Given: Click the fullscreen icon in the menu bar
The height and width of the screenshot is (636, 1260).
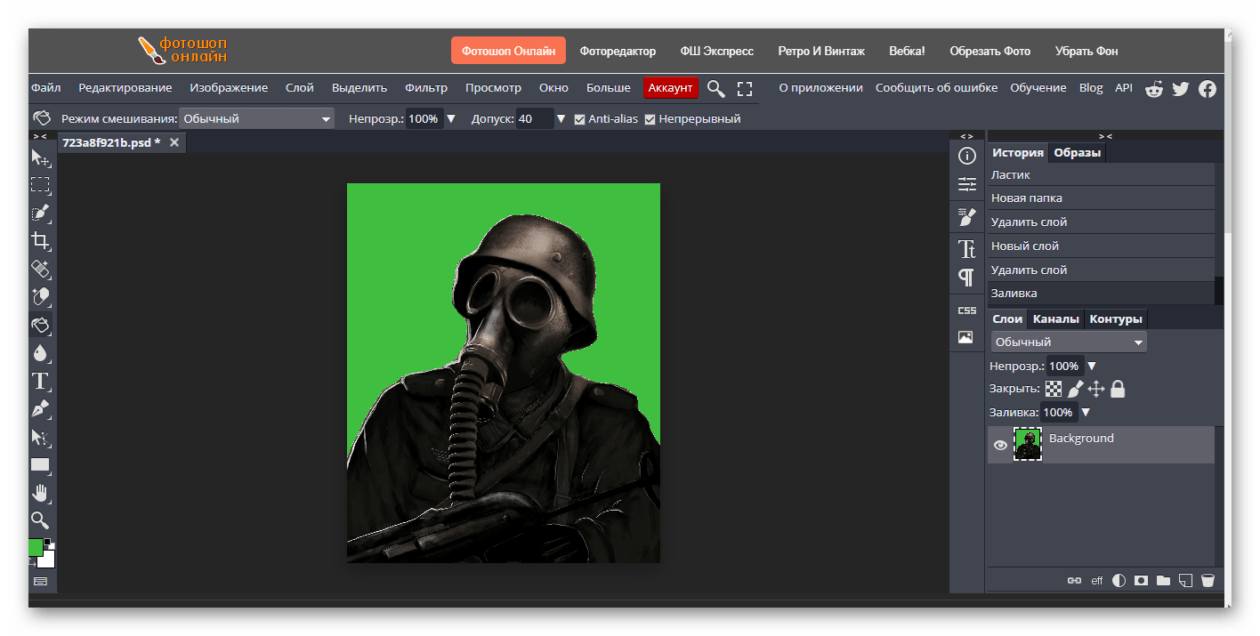Looking at the screenshot, I should click(744, 88).
